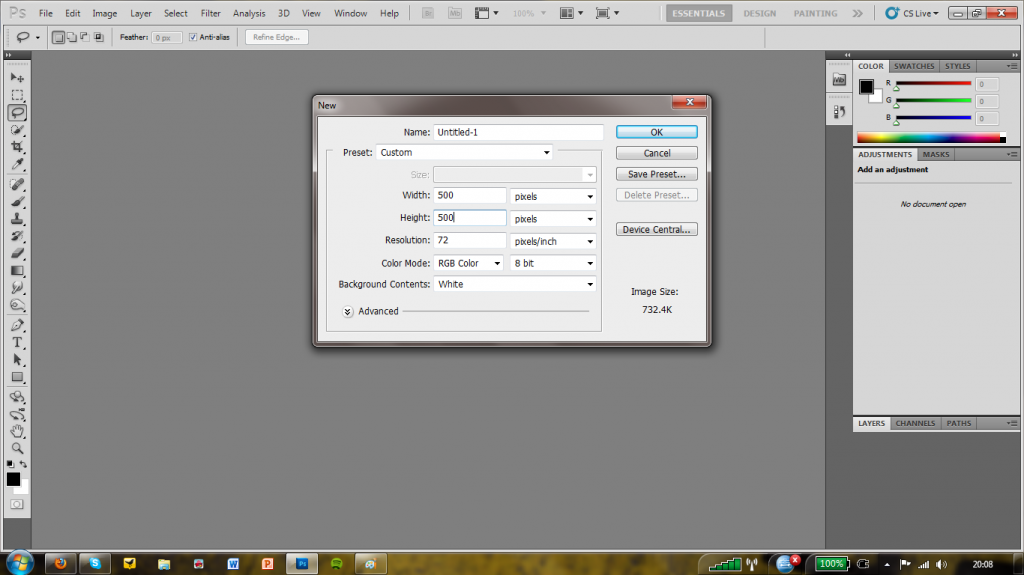1024x575 pixels.
Task: Toggle the Anti-alias checkbox
Action: 193,37
